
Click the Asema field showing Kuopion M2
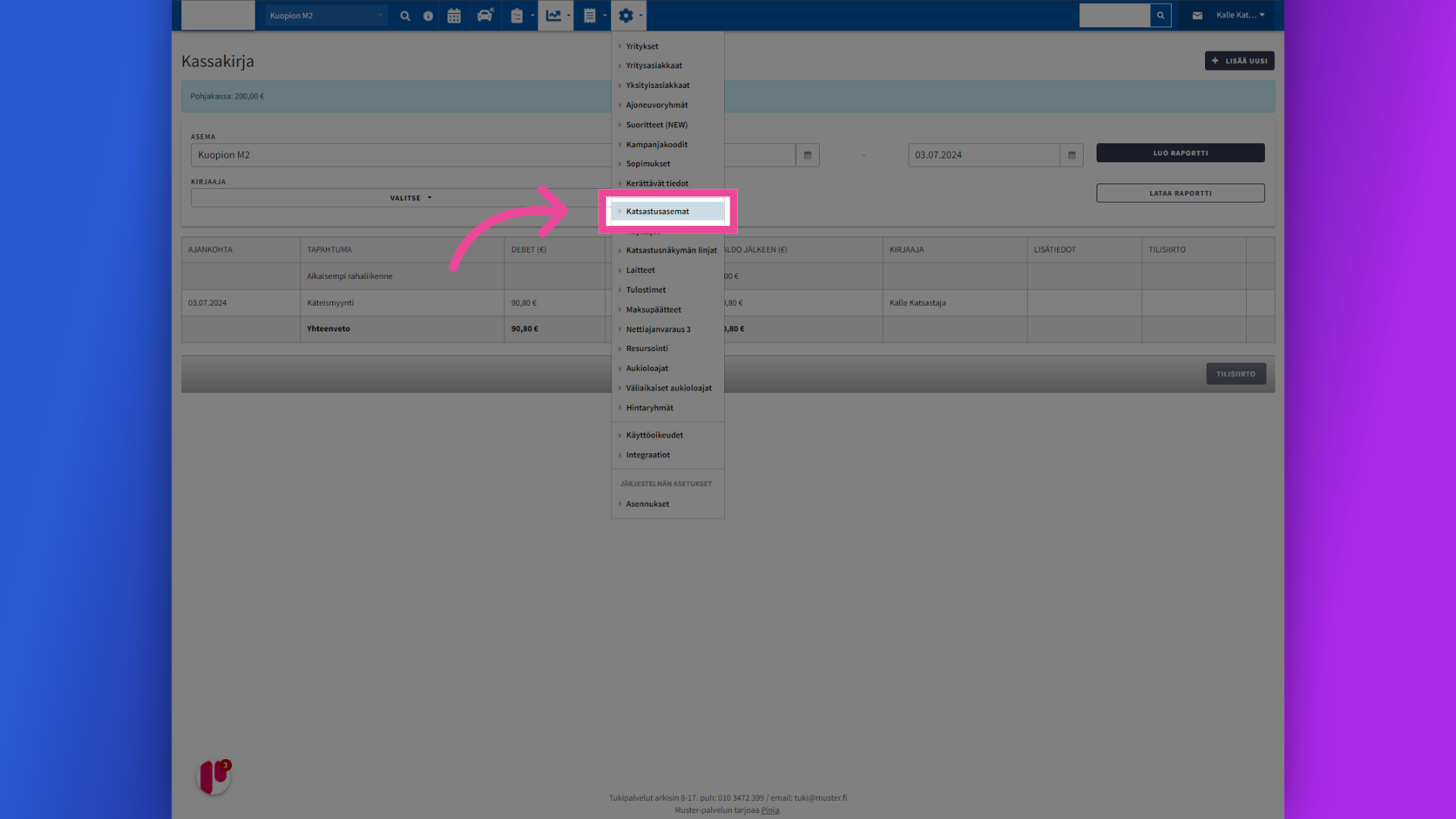(x=400, y=155)
